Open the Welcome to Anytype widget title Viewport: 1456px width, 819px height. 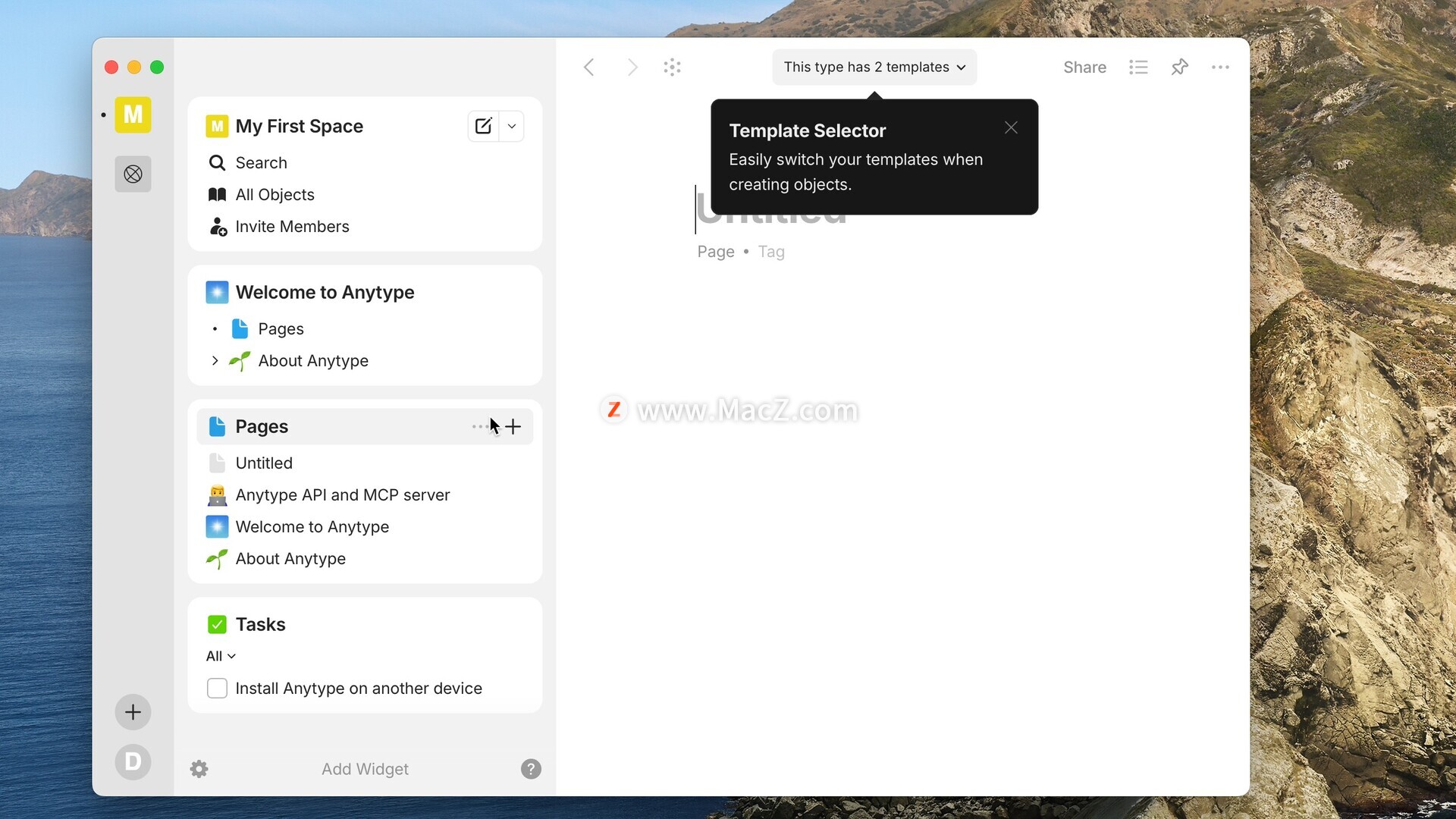(325, 292)
